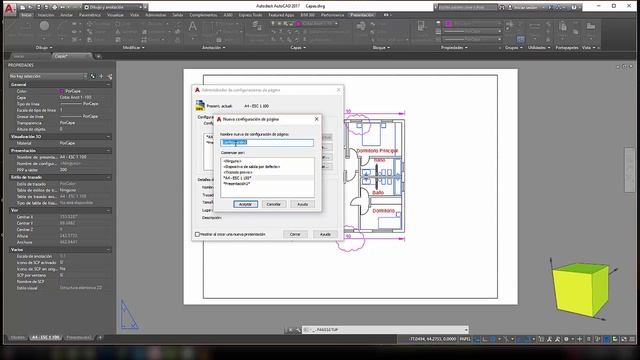Open the command line history dropdown arrow
Screen dimensions: 640x360
tap(466, 330)
